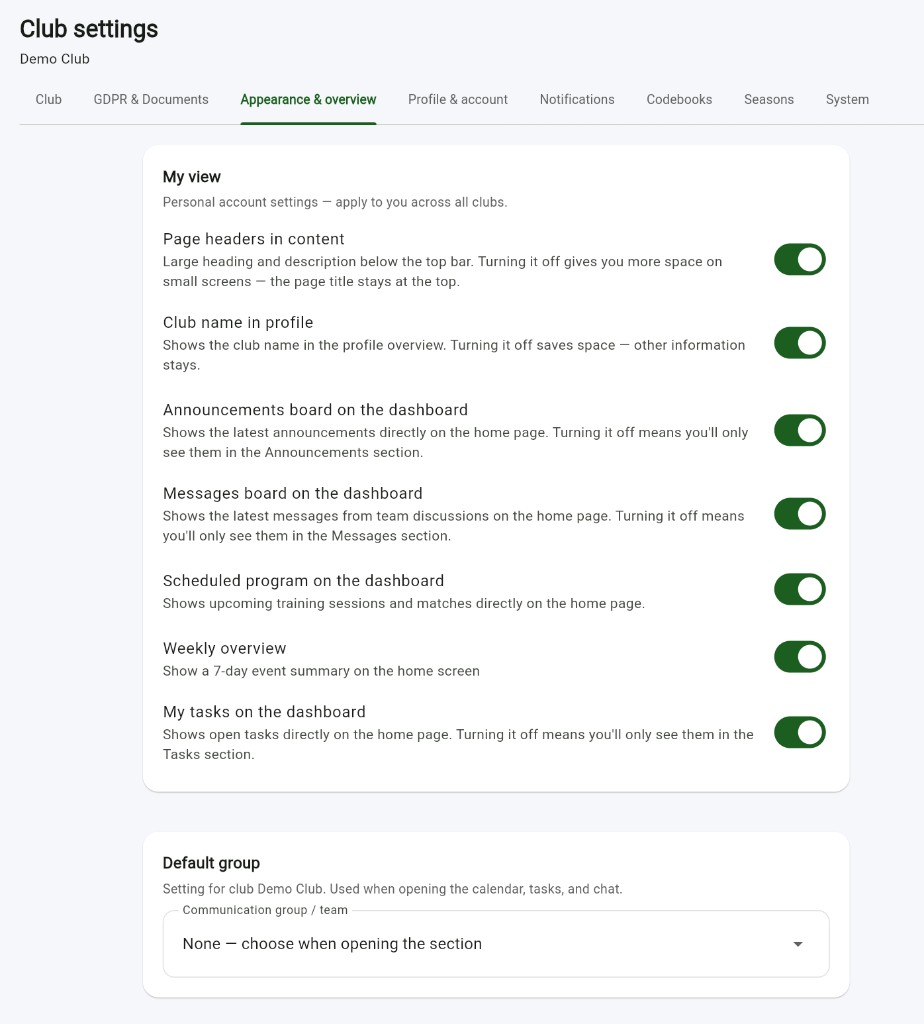Turn off Announcements board on the dashboard

click(799, 430)
